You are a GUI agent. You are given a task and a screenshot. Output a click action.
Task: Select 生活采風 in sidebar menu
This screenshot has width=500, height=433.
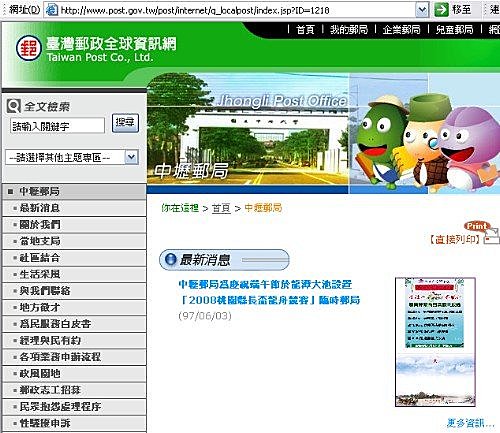pyautogui.click(x=74, y=274)
